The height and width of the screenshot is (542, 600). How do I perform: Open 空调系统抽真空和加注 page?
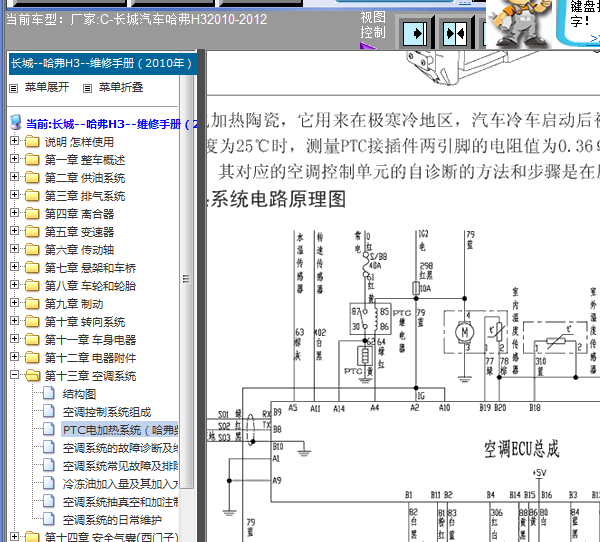tap(121, 502)
